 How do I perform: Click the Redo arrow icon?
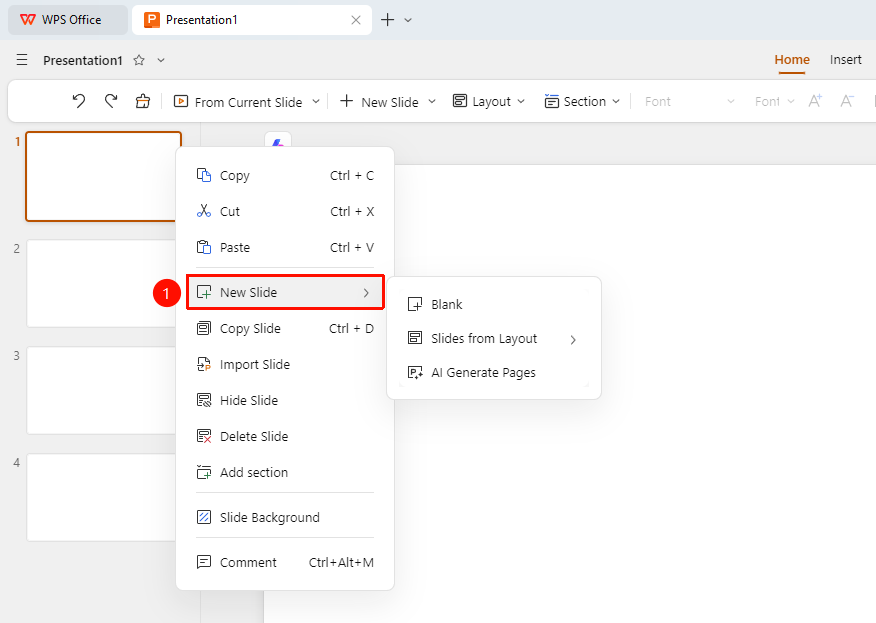pos(111,101)
